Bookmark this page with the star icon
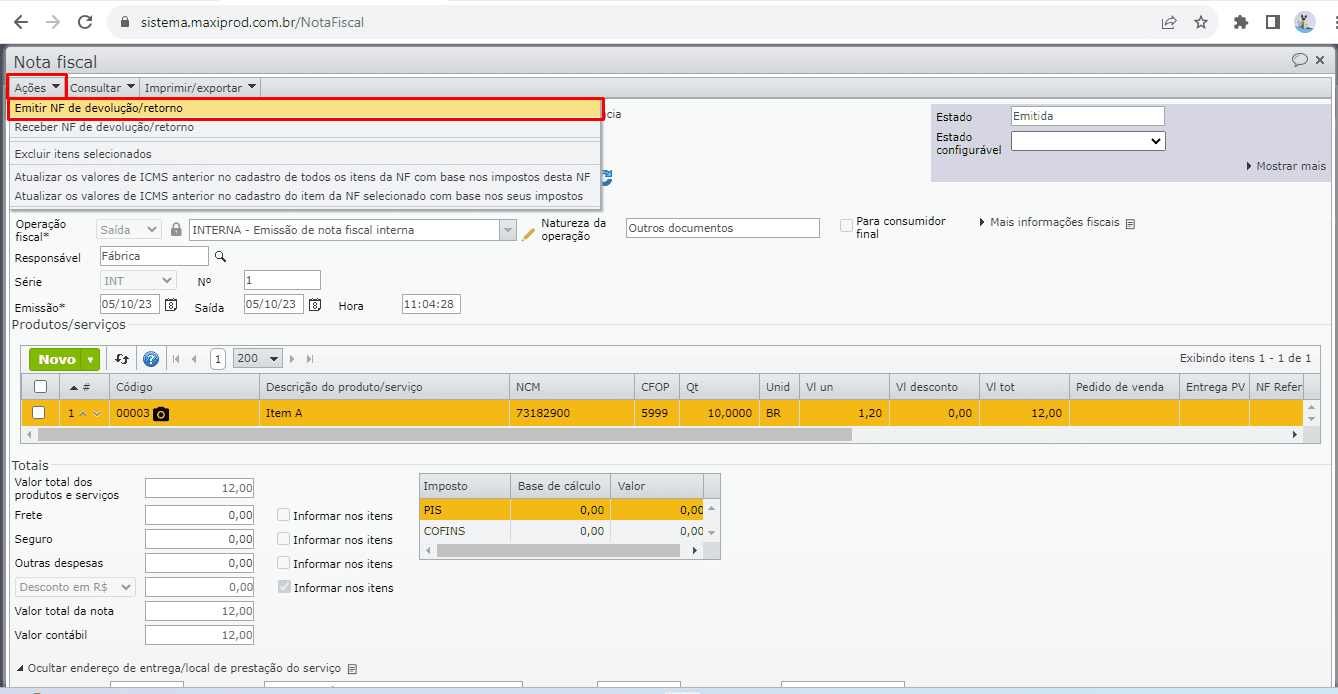Image resolution: width=1338 pixels, height=694 pixels. coord(1201,22)
